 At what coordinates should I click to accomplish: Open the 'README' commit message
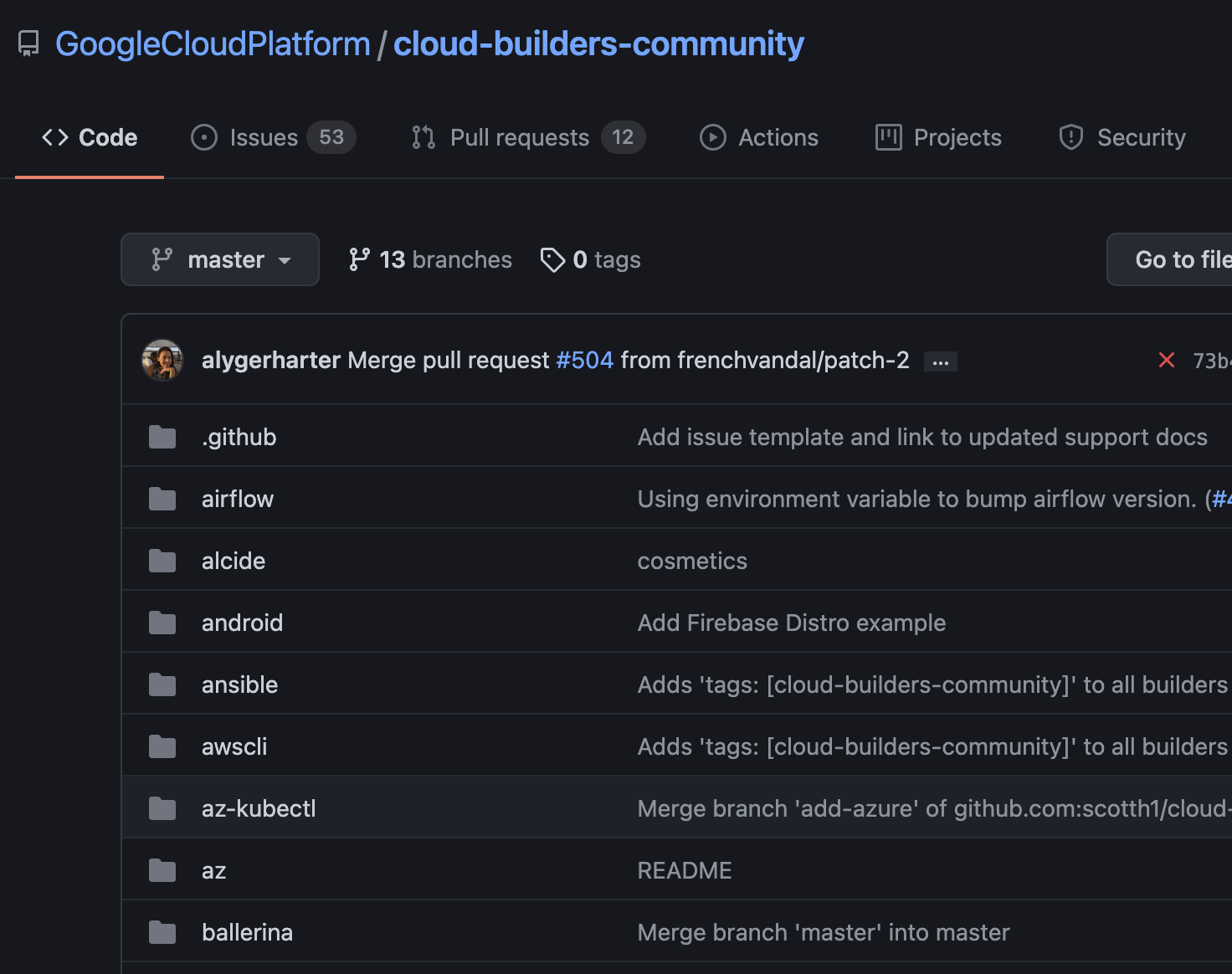coord(685,870)
